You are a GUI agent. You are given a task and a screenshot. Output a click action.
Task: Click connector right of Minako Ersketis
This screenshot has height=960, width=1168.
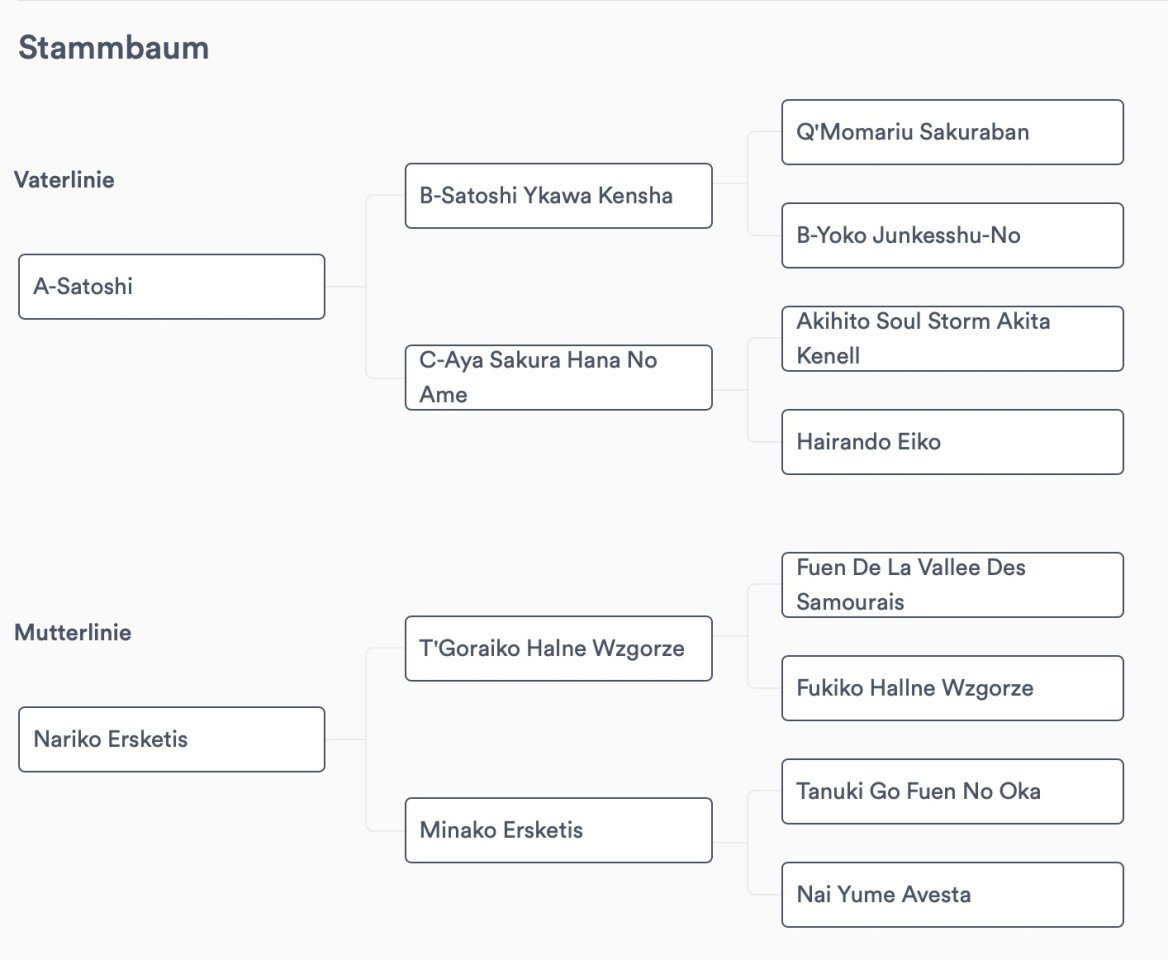(730, 843)
